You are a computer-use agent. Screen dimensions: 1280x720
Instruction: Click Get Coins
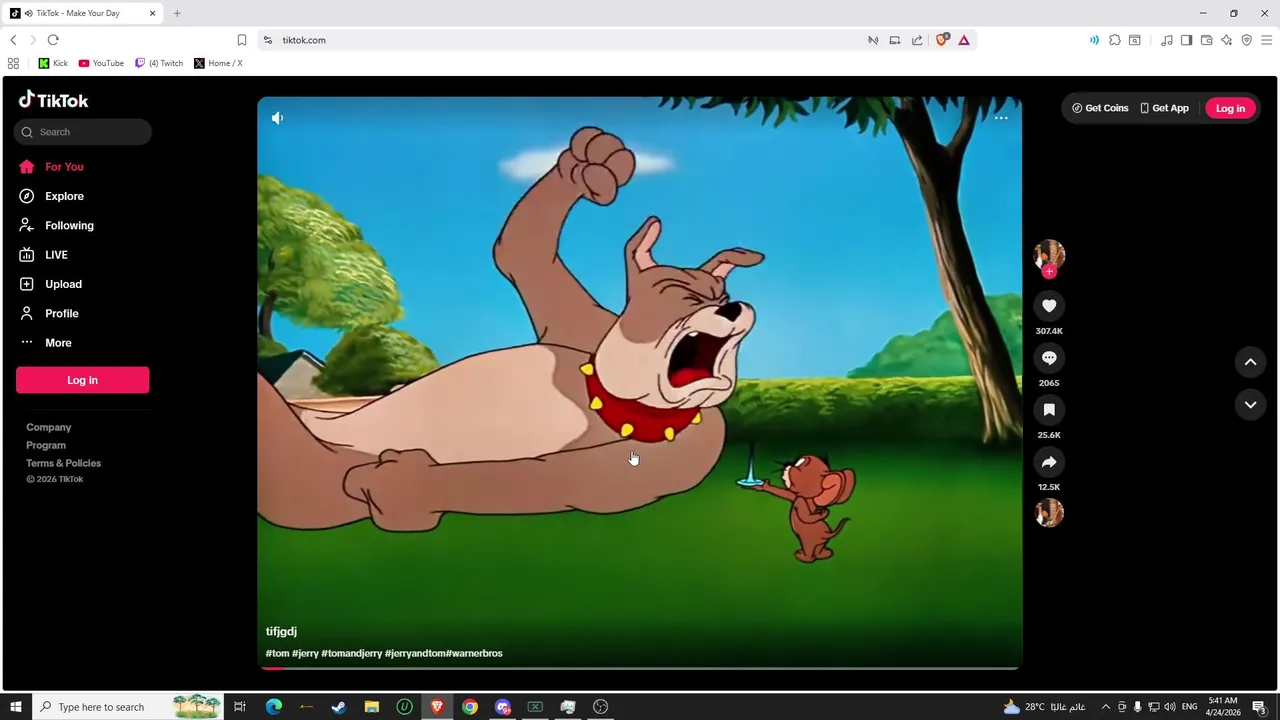coord(1100,108)
